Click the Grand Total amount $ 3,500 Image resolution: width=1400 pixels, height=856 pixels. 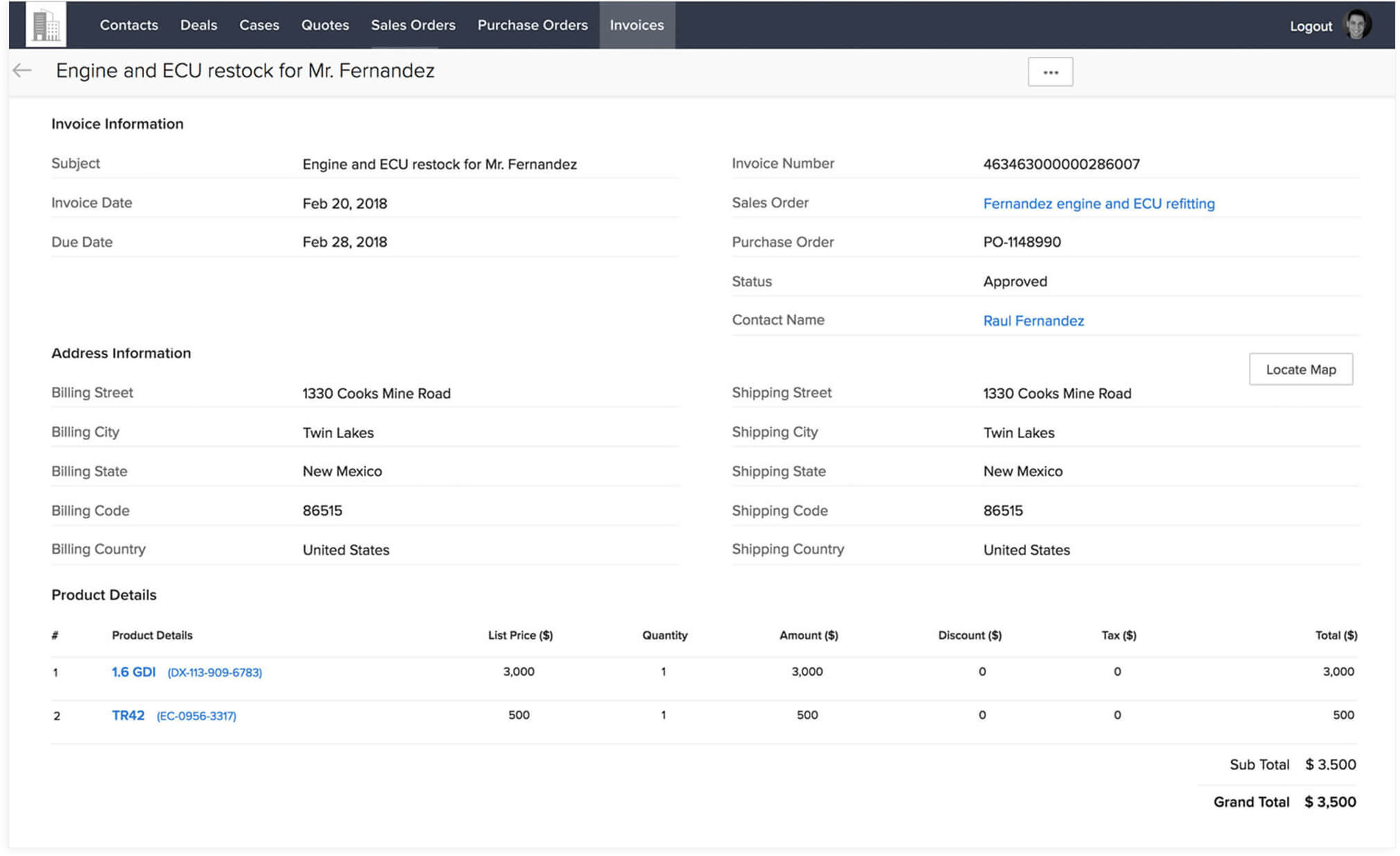pos(1330,802)
